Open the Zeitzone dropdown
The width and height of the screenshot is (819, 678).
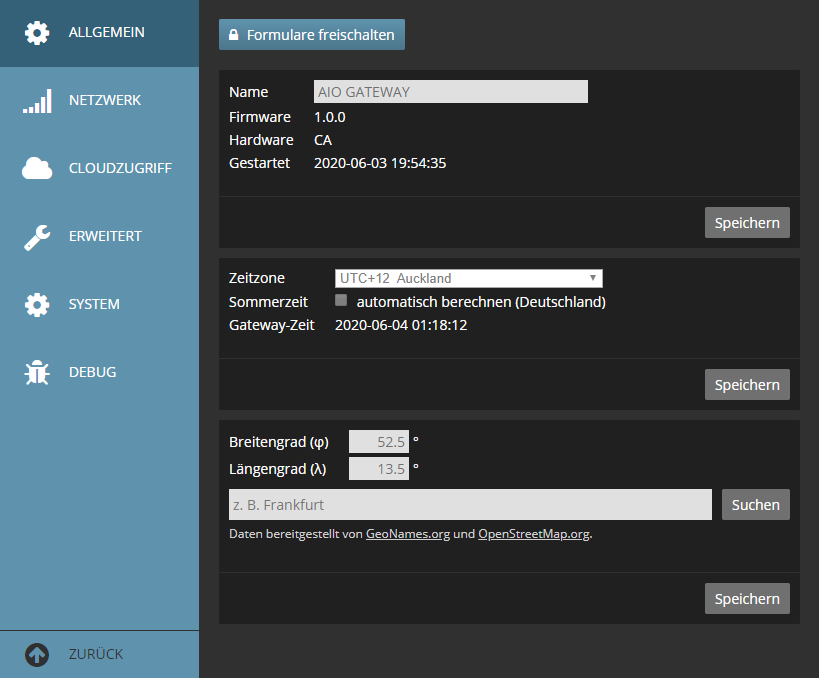(468, 278)
